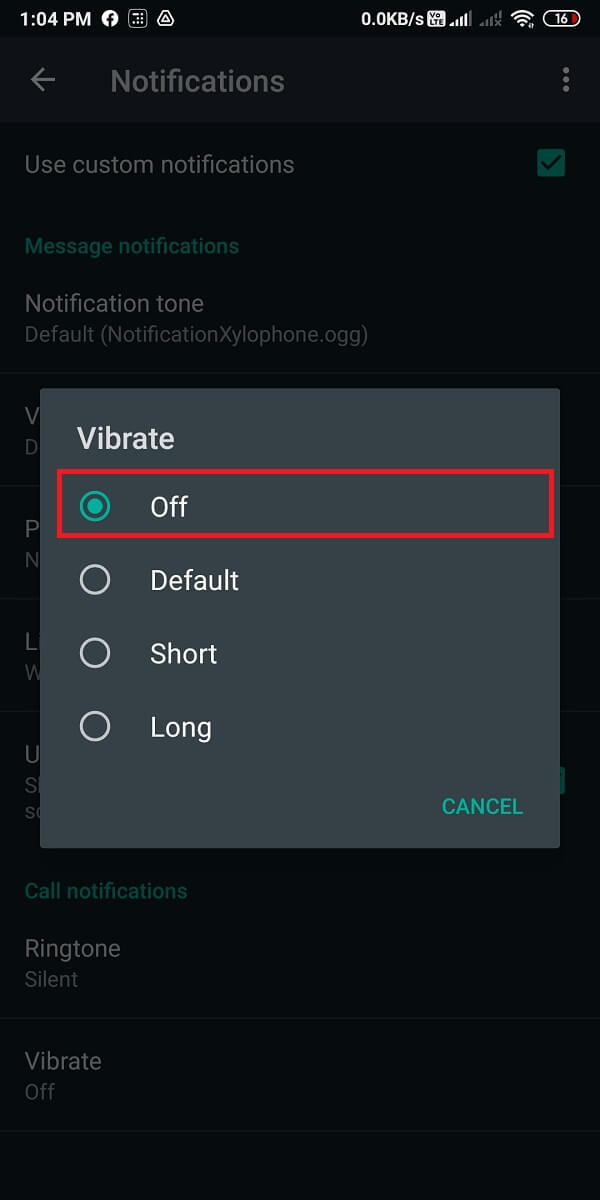Image resolution: width=600 pixels, height=1200 pixels.
Task: Open the call notifications Vibrate setting
Action: click(x=63, y=1074)
